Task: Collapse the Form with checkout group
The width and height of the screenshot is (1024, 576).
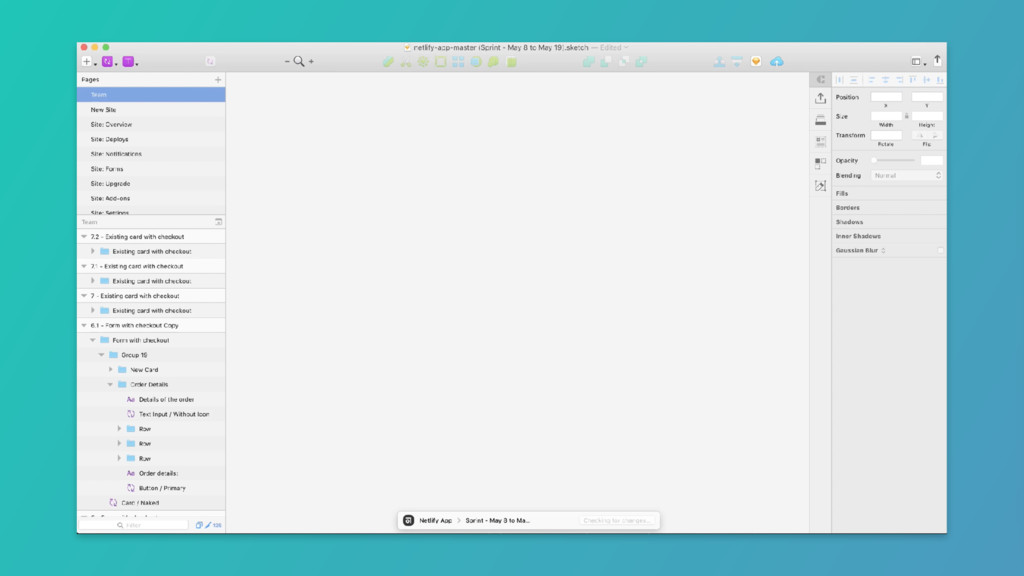Action: point(93,340)
